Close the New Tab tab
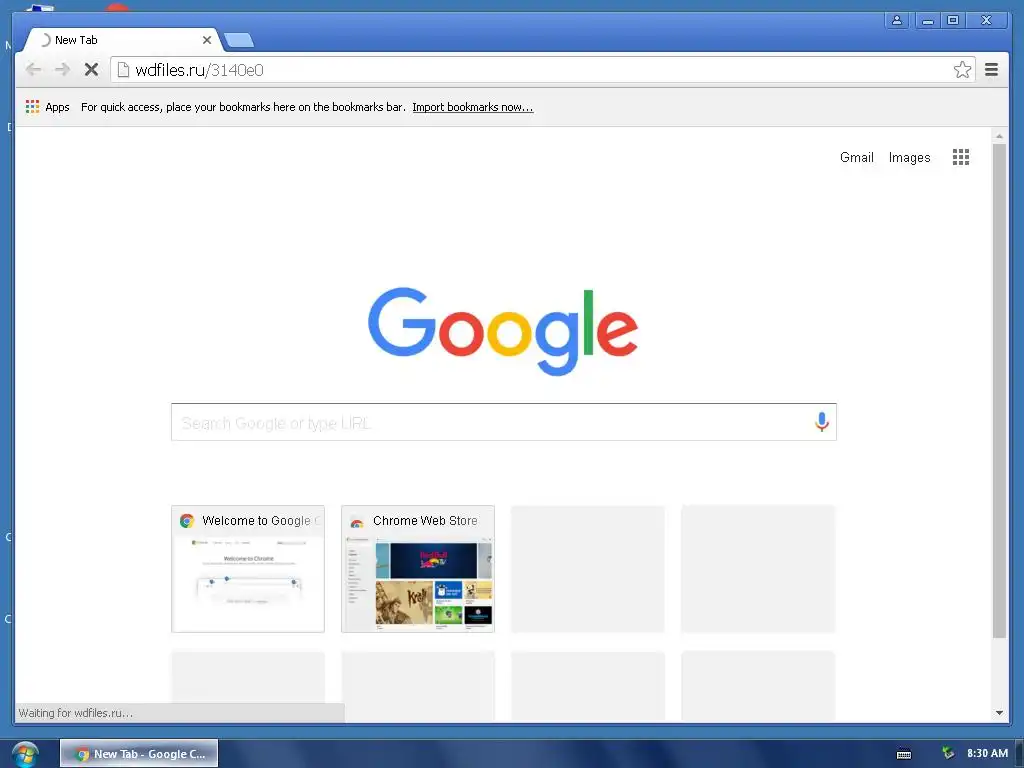 pos(207,40)
